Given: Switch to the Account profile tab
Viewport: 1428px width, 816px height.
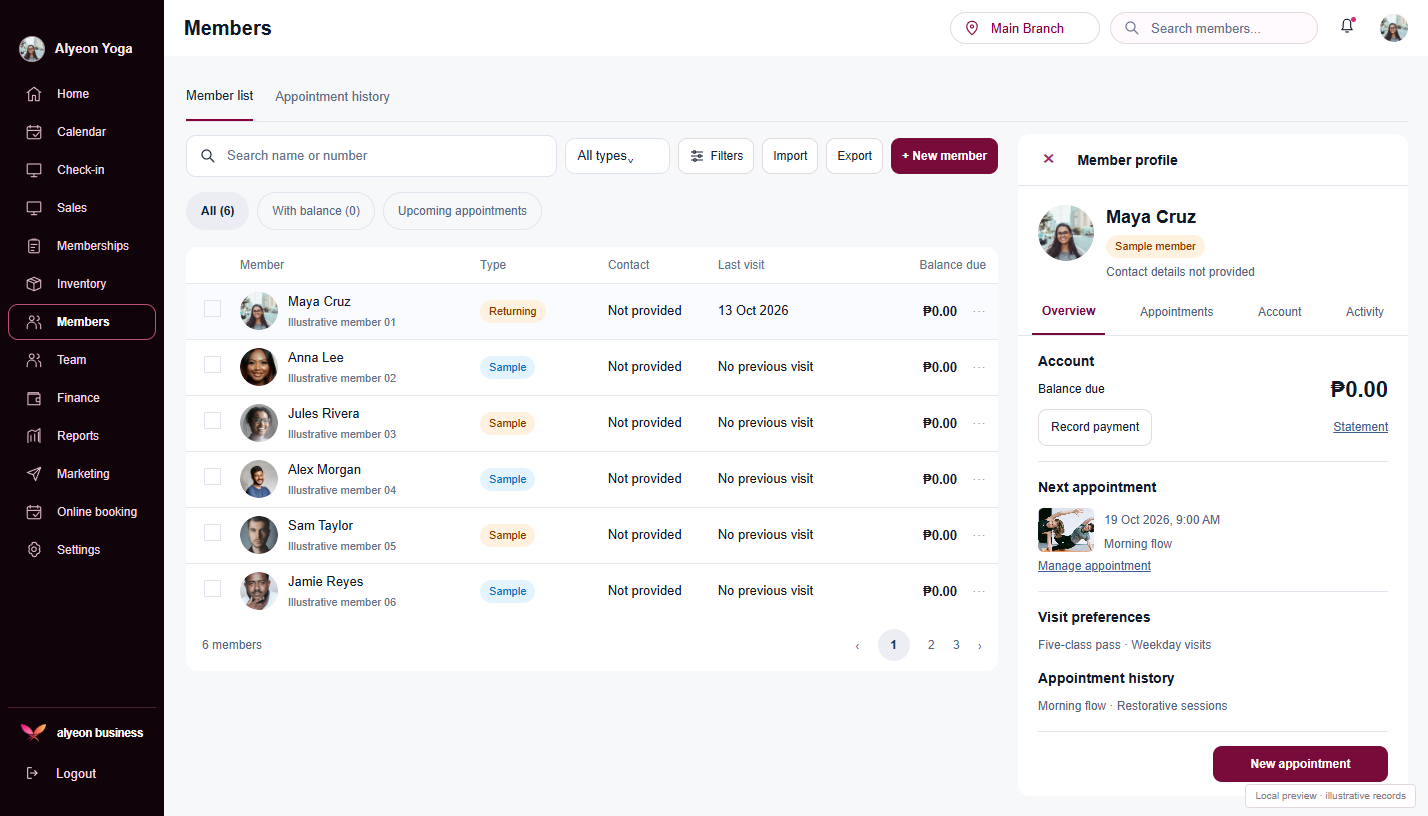Looking at the screenshot, I should 1280,312.
